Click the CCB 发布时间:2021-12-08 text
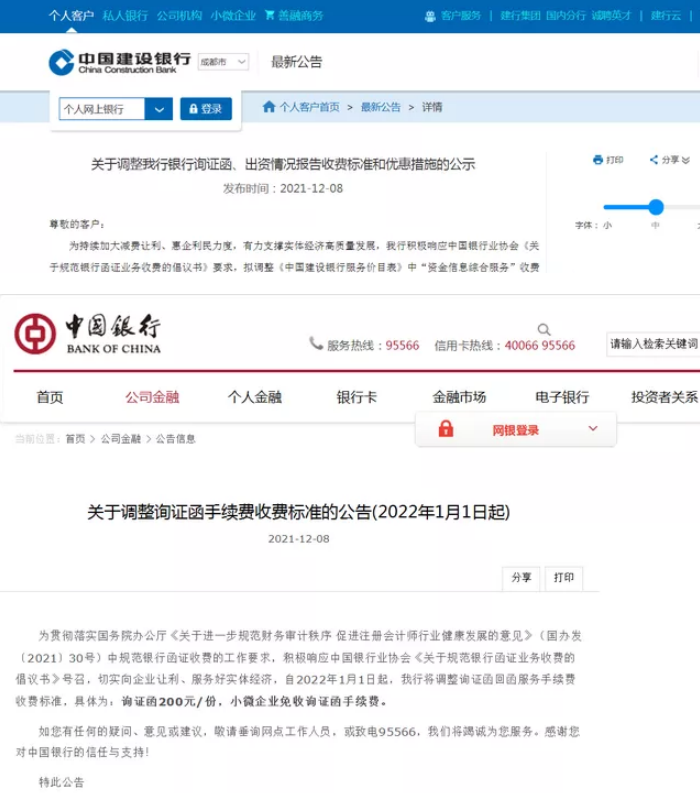 click(283, 189)
